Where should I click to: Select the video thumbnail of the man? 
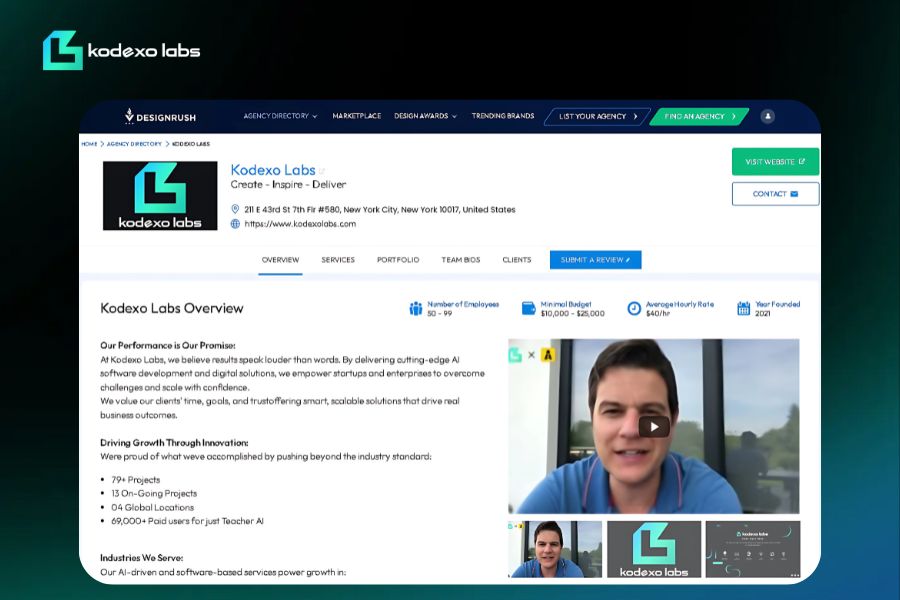click(555, 549)
